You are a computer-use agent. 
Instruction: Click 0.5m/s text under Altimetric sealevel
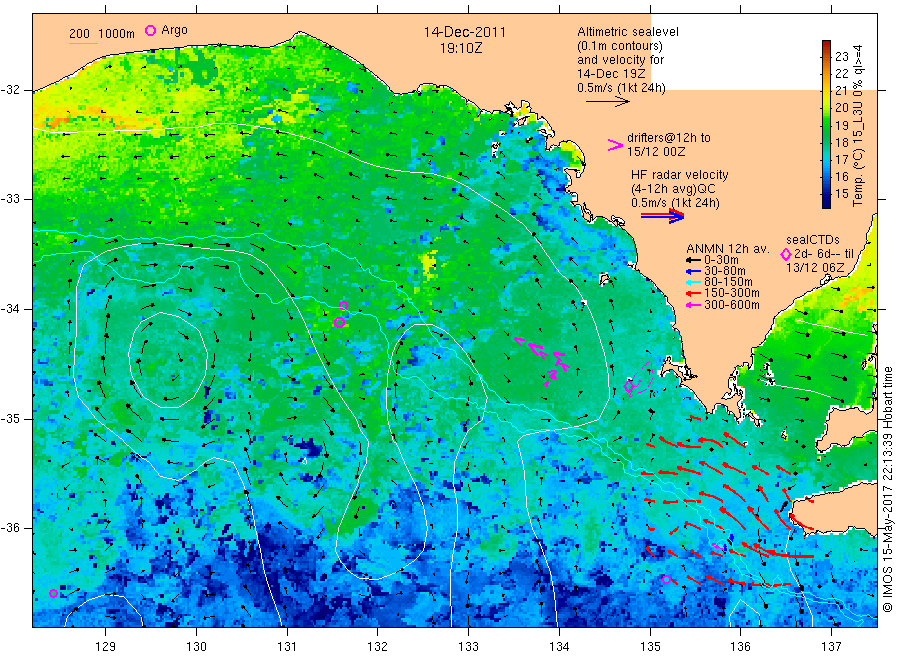621,88
